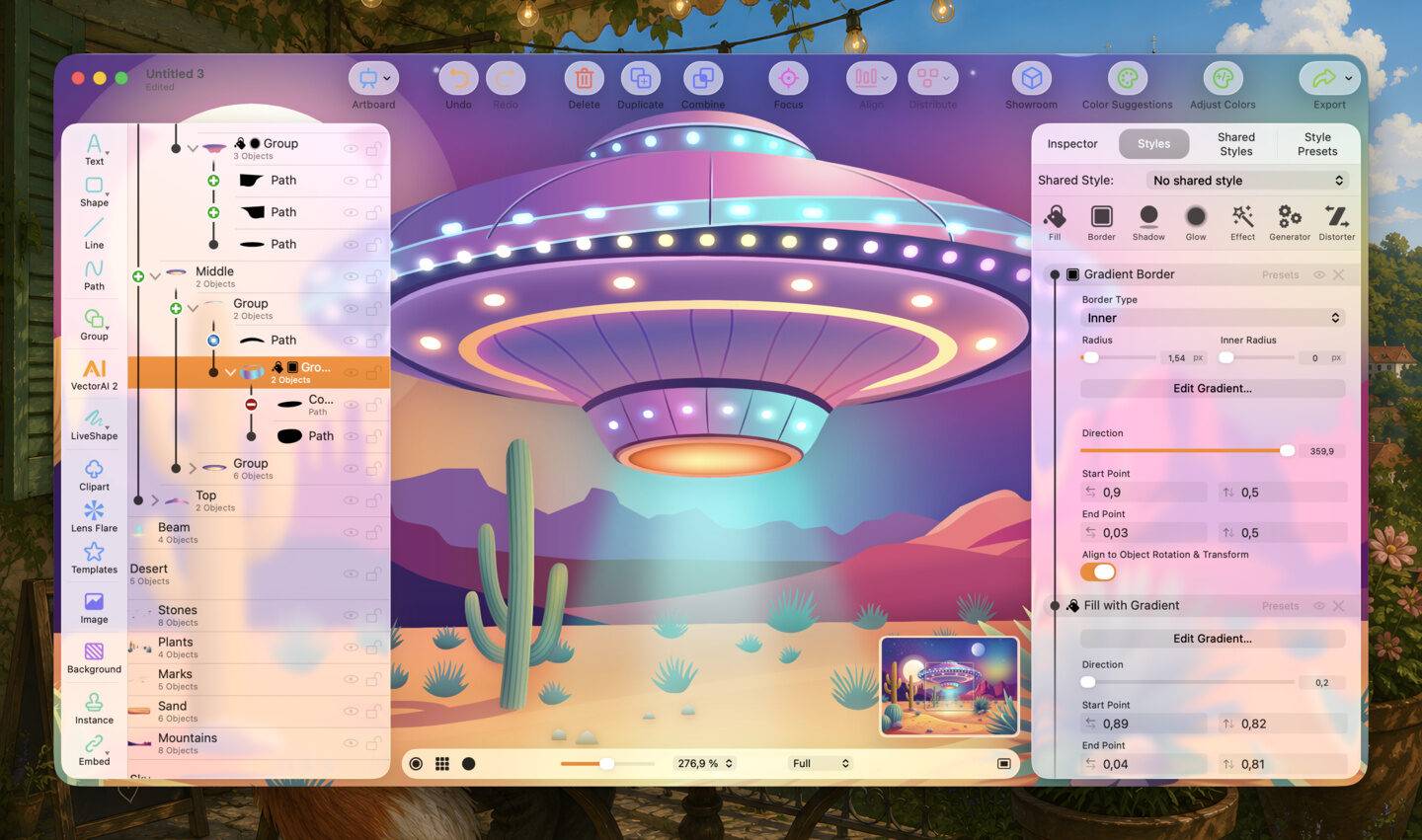This screenshot has width=1422, height=840.
Task: Add a Distorter style
Action: click(1337, 222)
